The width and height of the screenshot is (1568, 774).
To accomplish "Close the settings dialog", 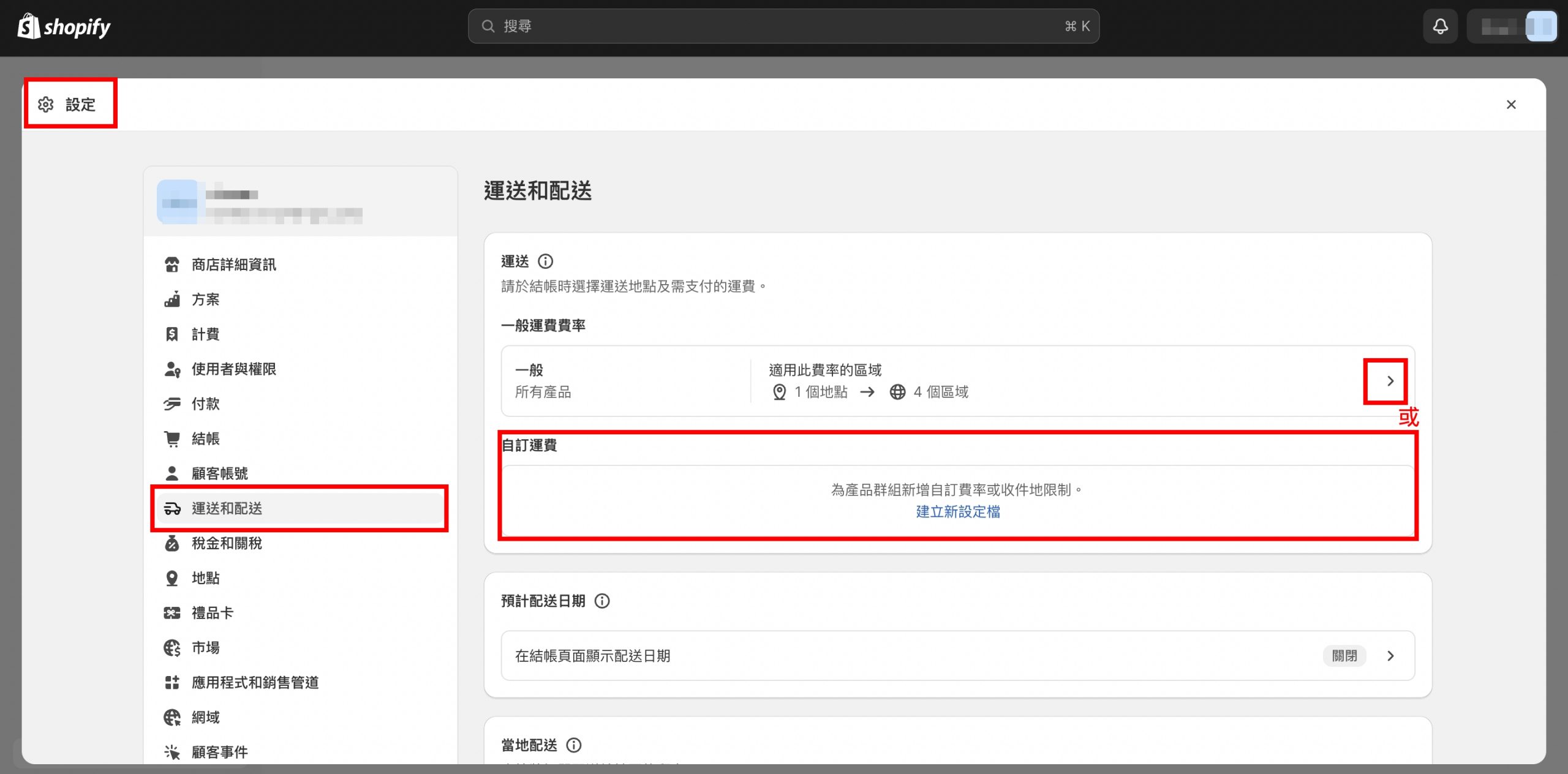I will pyautogui.click(x=1511, y=105).
